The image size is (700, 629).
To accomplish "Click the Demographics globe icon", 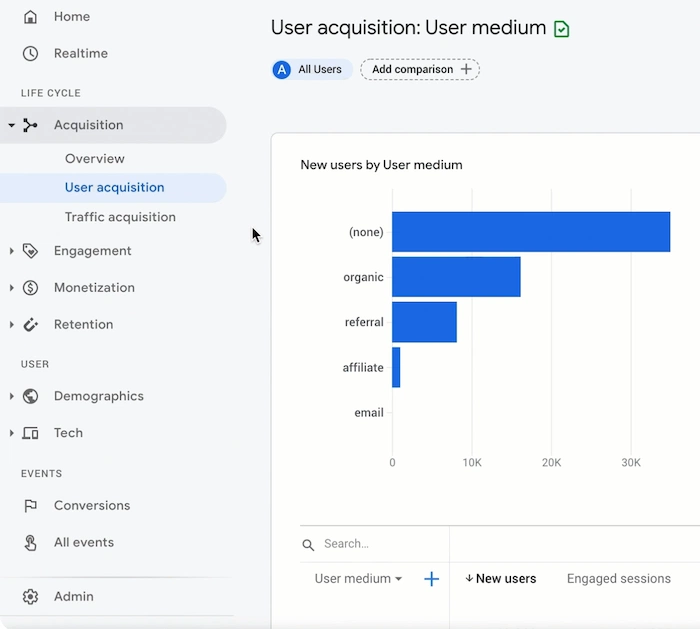I will coord(31,397).
